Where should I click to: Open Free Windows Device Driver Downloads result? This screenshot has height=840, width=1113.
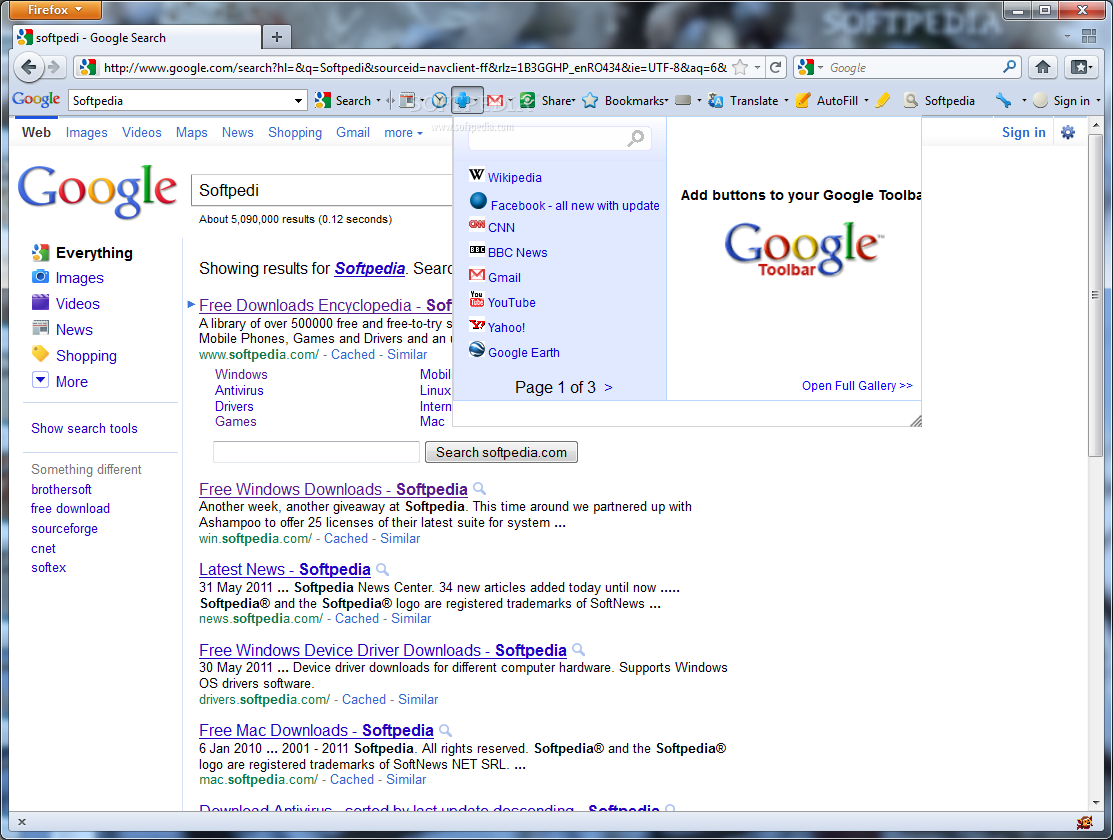tap(383, 650)
